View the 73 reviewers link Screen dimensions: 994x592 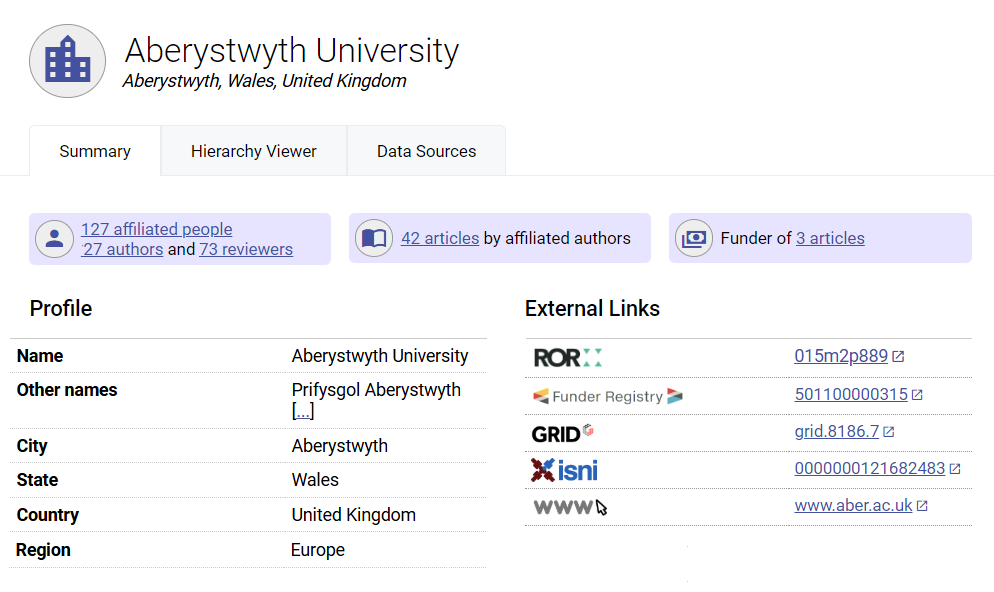click(x=246, y=249)
